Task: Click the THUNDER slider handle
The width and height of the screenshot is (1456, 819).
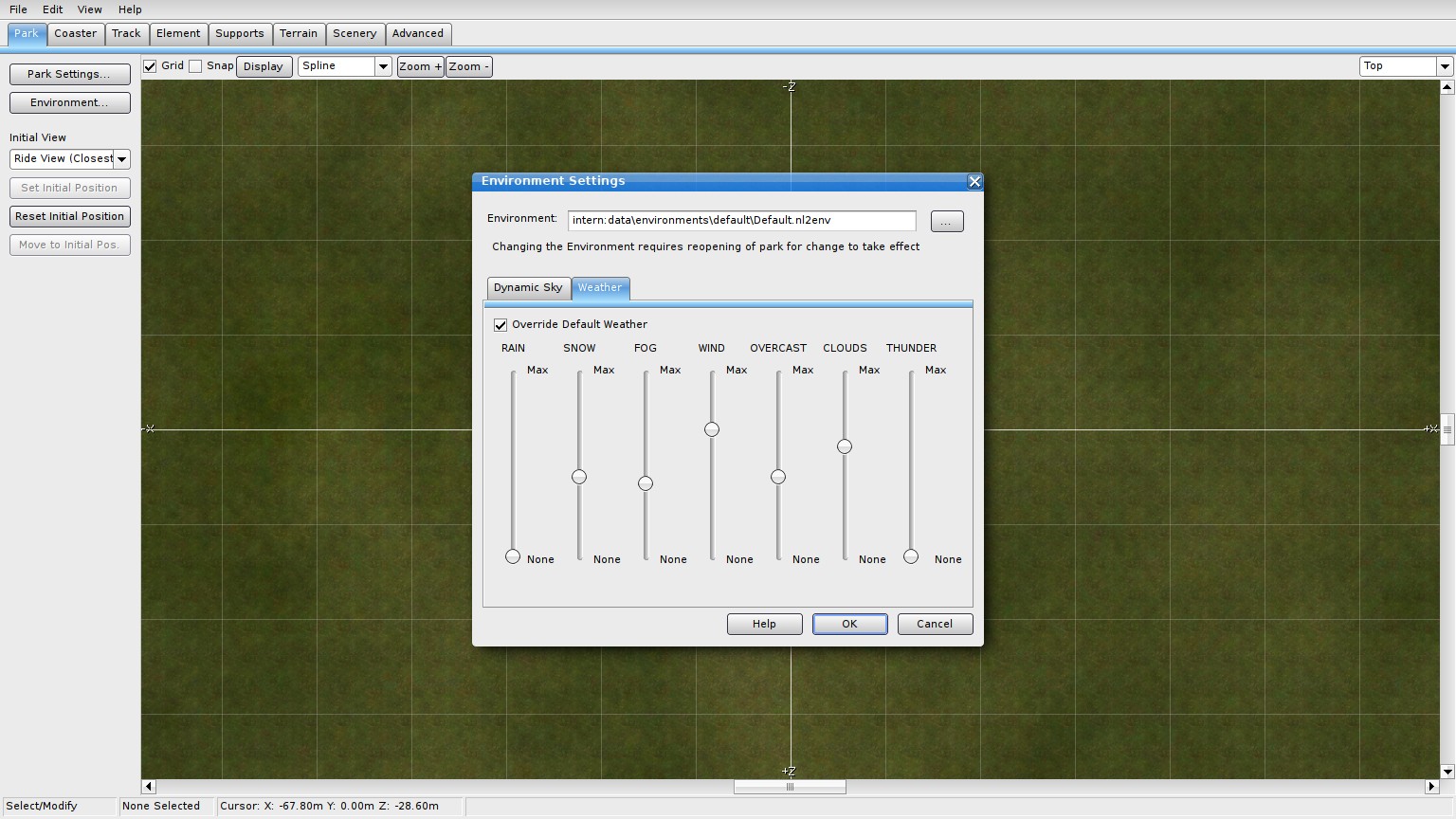Action: [911, 556]
